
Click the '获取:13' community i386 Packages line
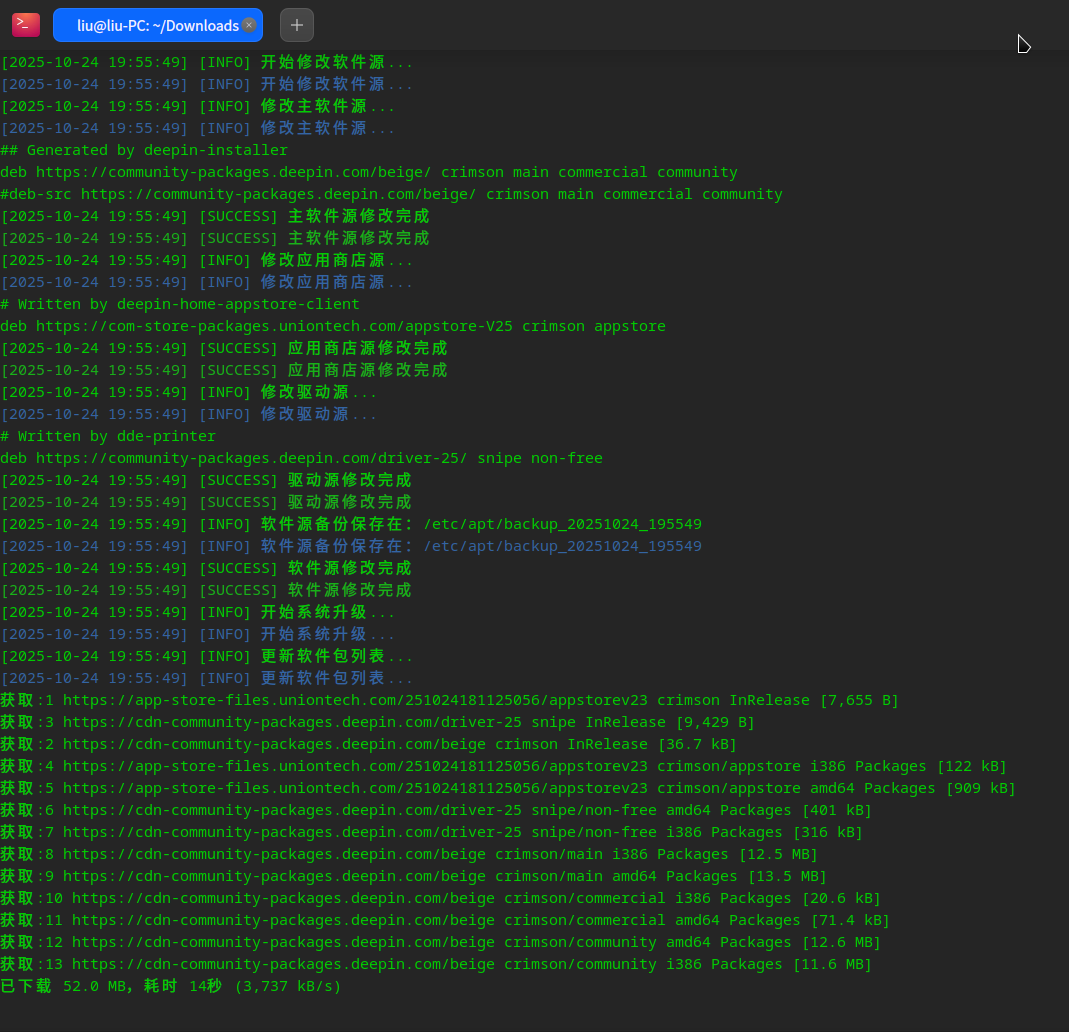point(436,965)
